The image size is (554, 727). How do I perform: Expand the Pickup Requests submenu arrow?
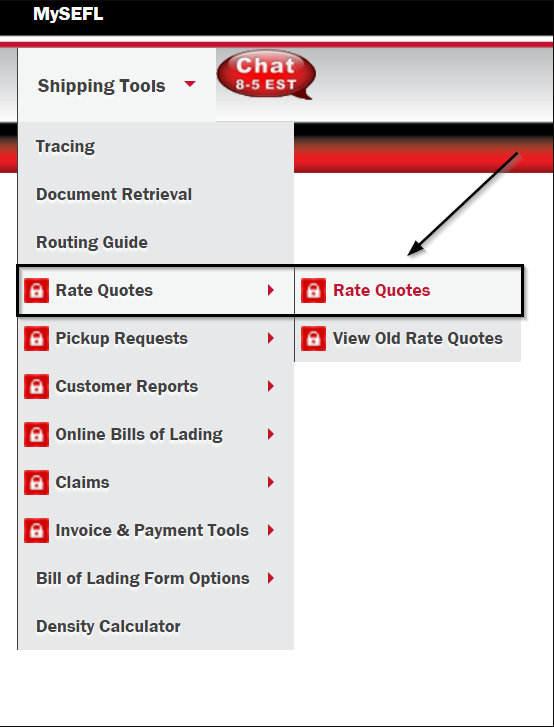(x=271, y=338)
